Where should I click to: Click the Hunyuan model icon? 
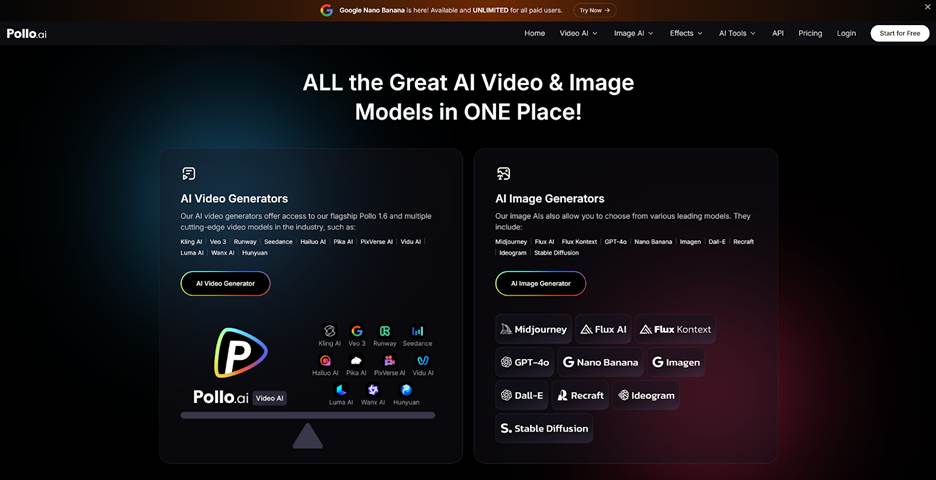tap(407, 390)
